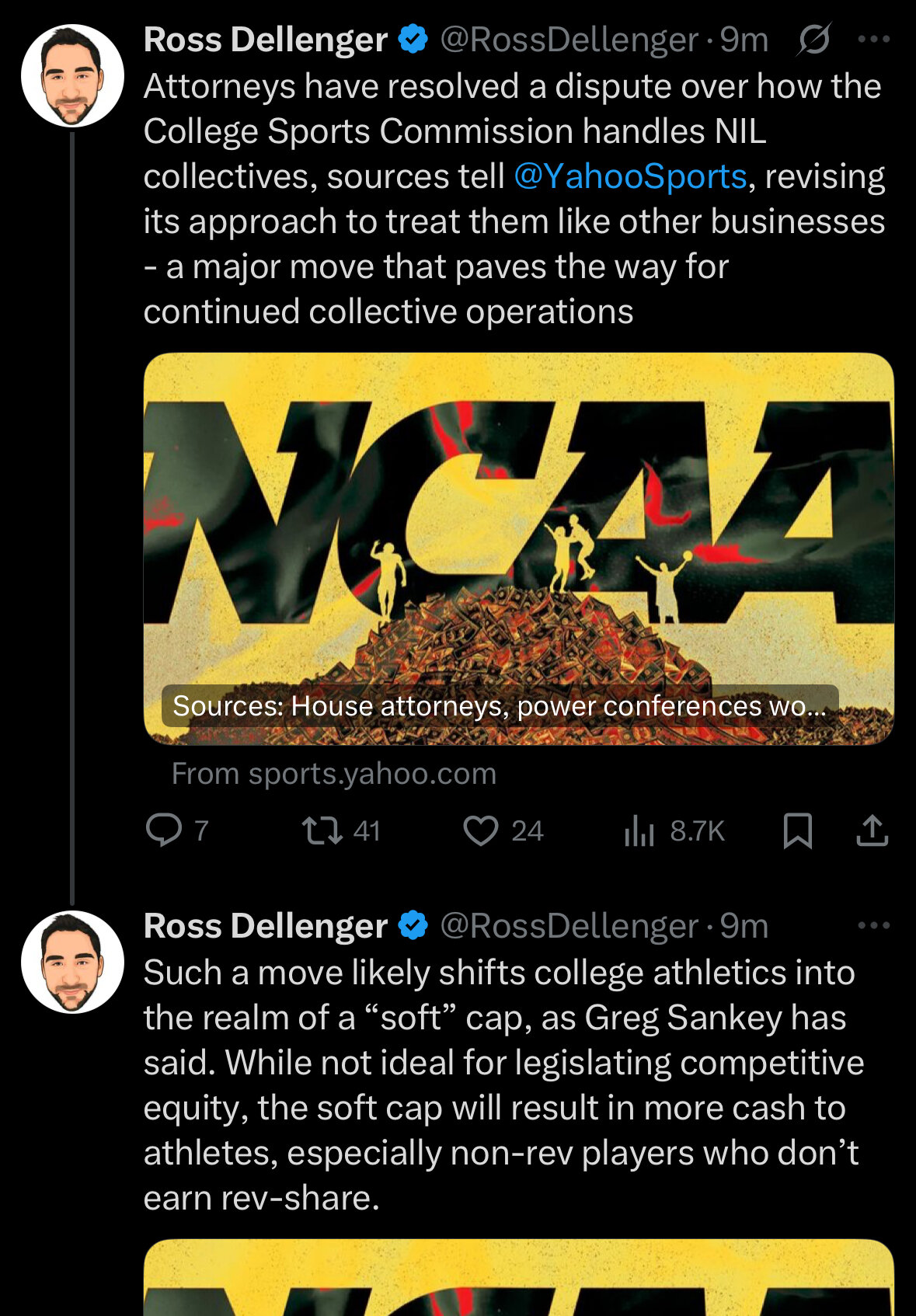This screenshot has height=1316, width=916.
Task: Open more options on second tweet
Action: pos(873,925)
